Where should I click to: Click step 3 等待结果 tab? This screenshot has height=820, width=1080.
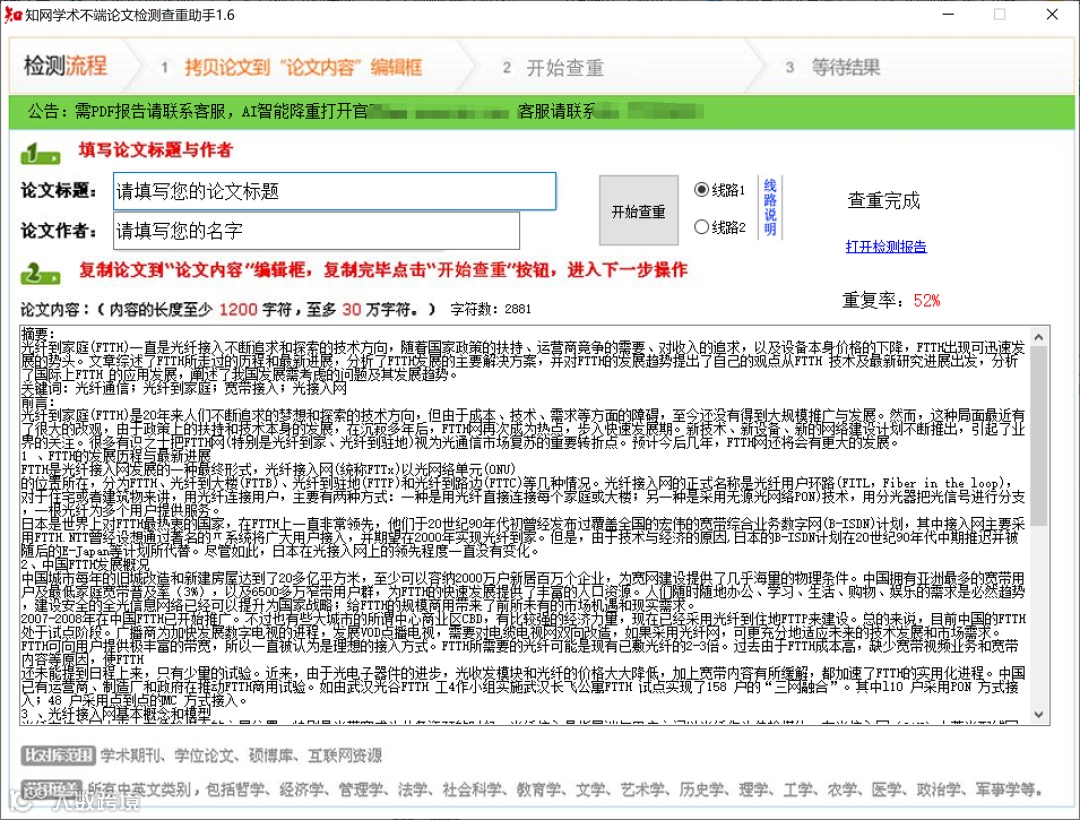[x=835, y=67]
